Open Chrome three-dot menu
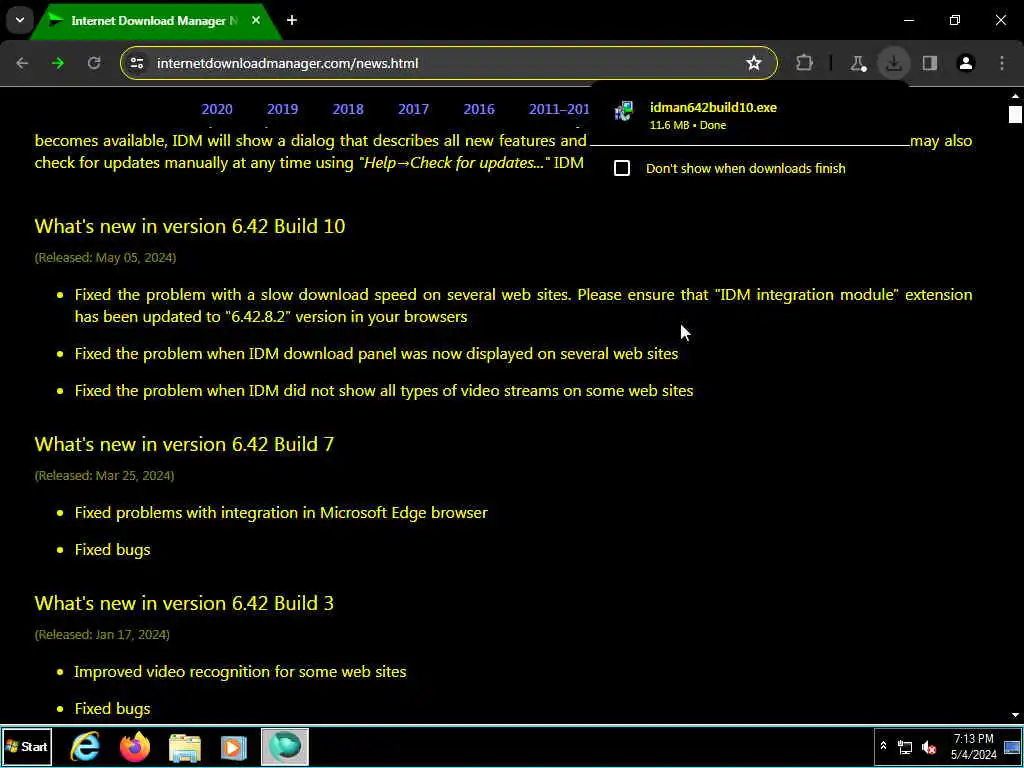The height and width of the screenshot is (768, 1024). tap(1002, 63)
